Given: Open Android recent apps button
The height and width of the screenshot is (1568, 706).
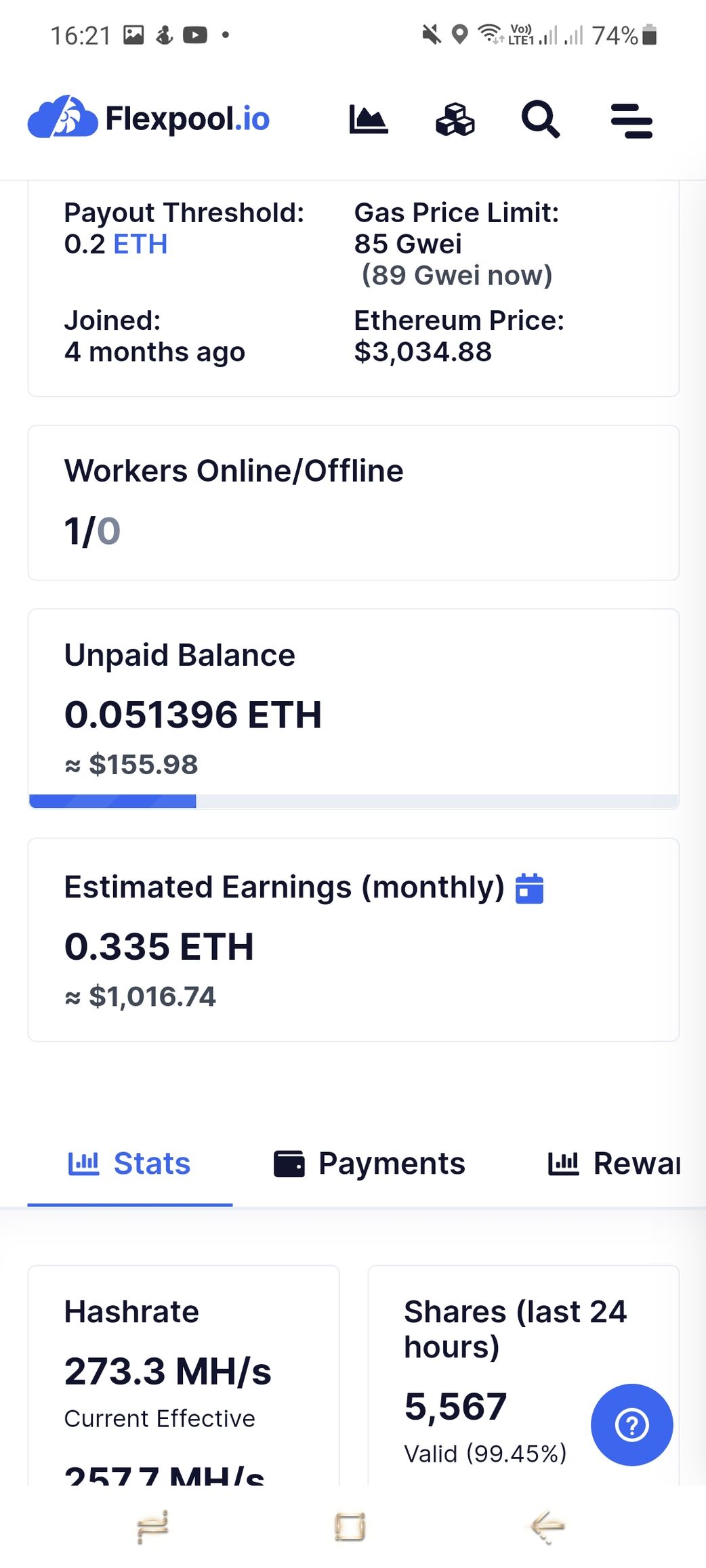Looking at the screenshot, I should pos(152,1527).
